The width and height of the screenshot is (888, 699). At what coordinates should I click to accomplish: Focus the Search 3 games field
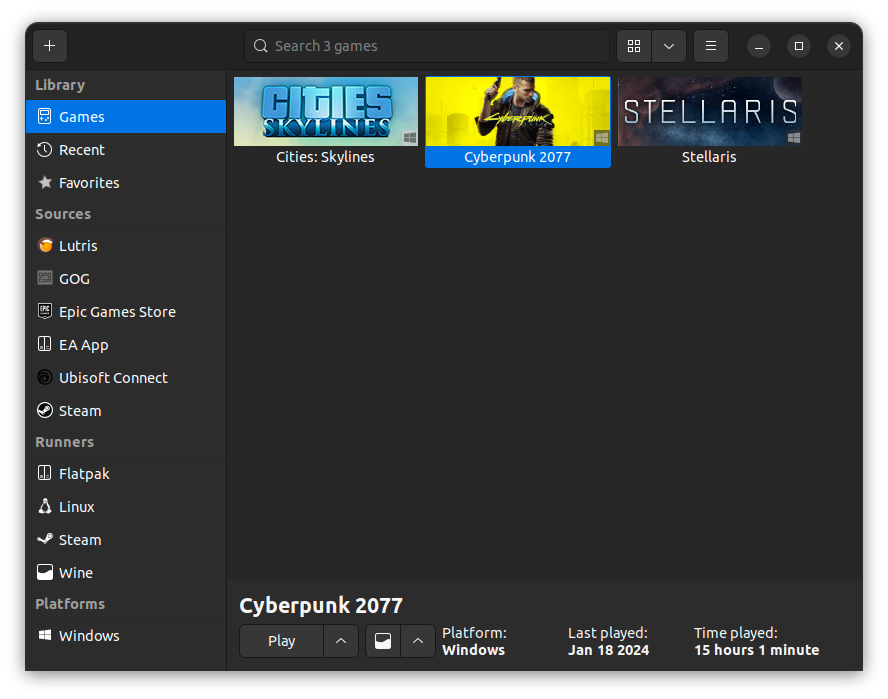[426, 46]
